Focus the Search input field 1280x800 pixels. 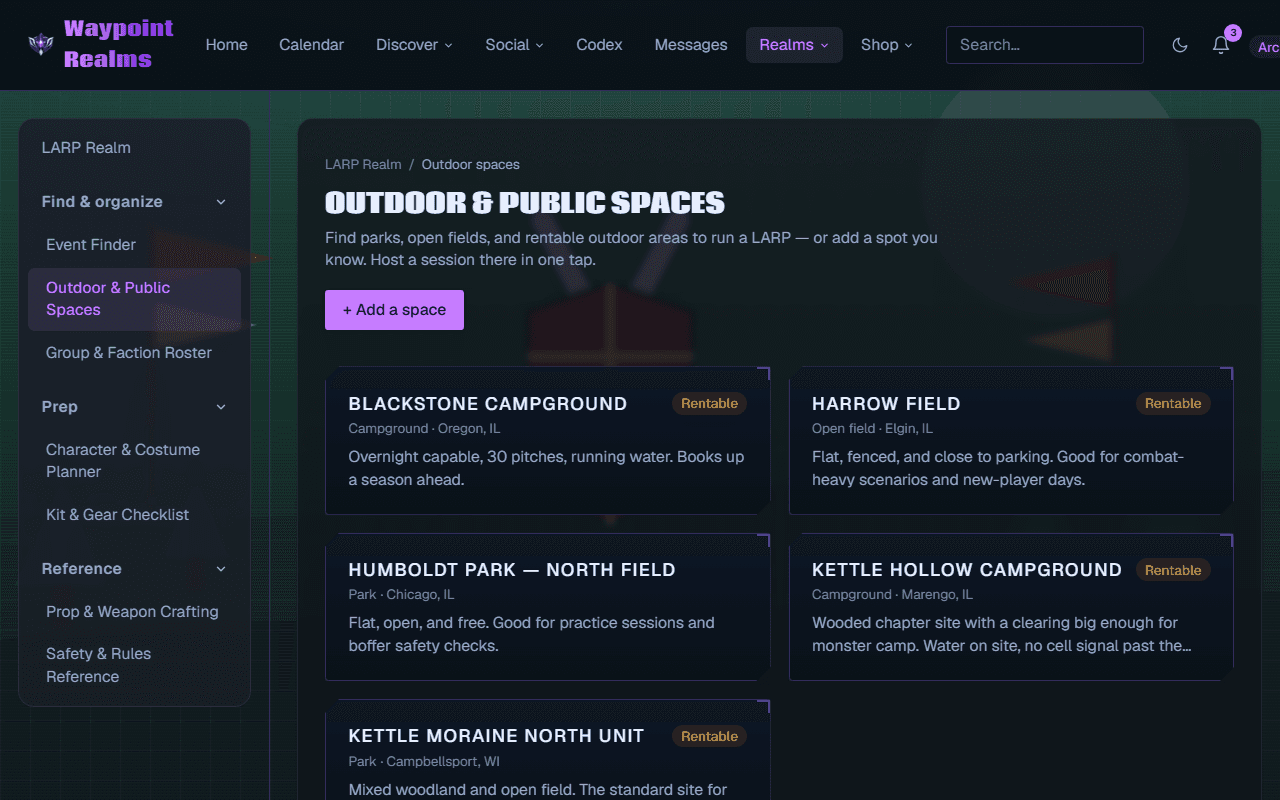coord(1045,45)
